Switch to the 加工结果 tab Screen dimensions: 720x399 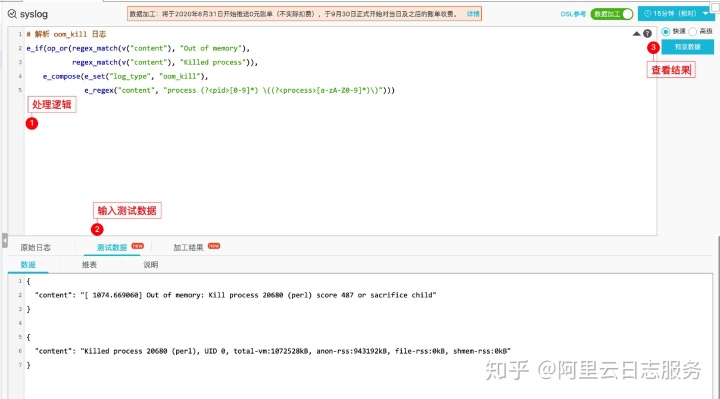[188, 247]
